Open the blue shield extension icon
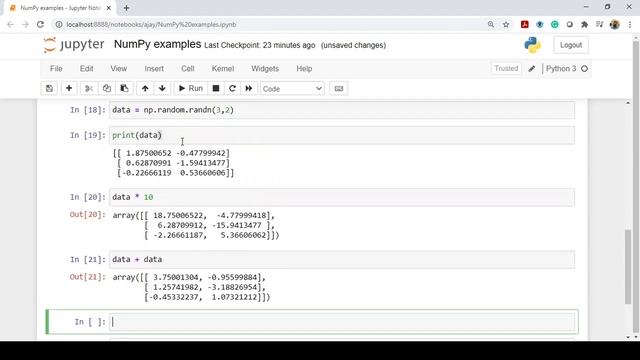Image resolution: width=640 pixels, height=360 pixels. click(540, 24)
